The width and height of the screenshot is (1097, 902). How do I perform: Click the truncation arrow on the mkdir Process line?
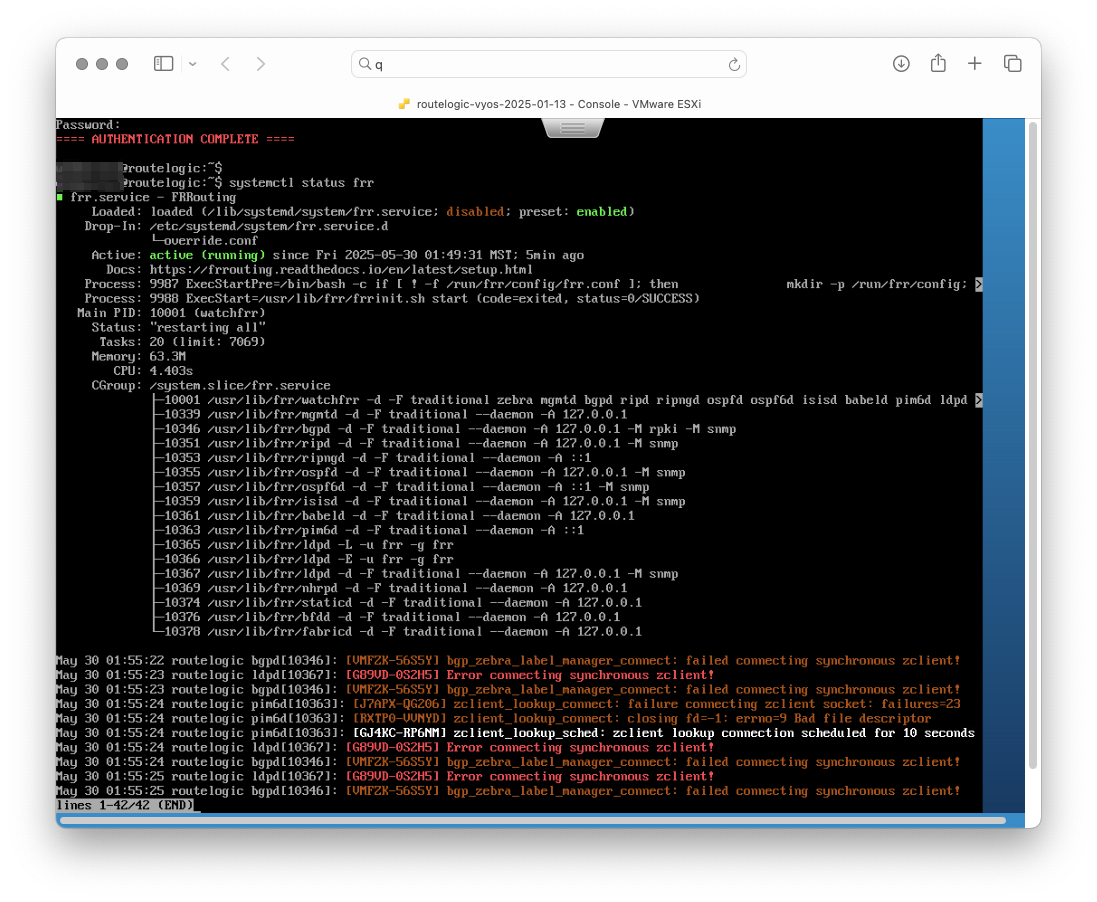(979, 284)
